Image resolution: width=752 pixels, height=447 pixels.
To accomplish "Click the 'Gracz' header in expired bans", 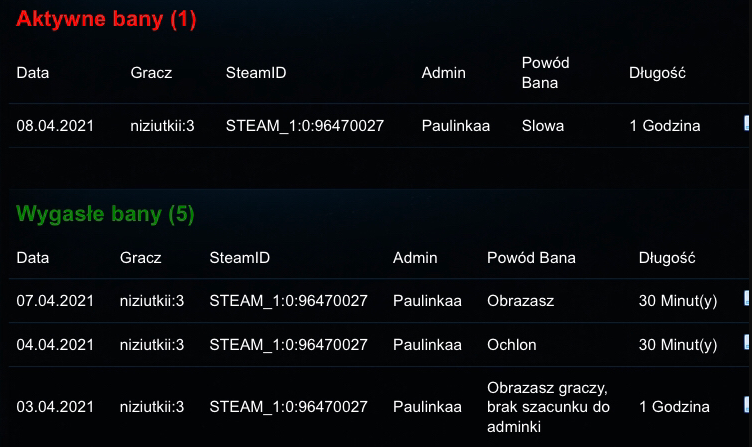I will pyautogui.click(x=140, y=258).
